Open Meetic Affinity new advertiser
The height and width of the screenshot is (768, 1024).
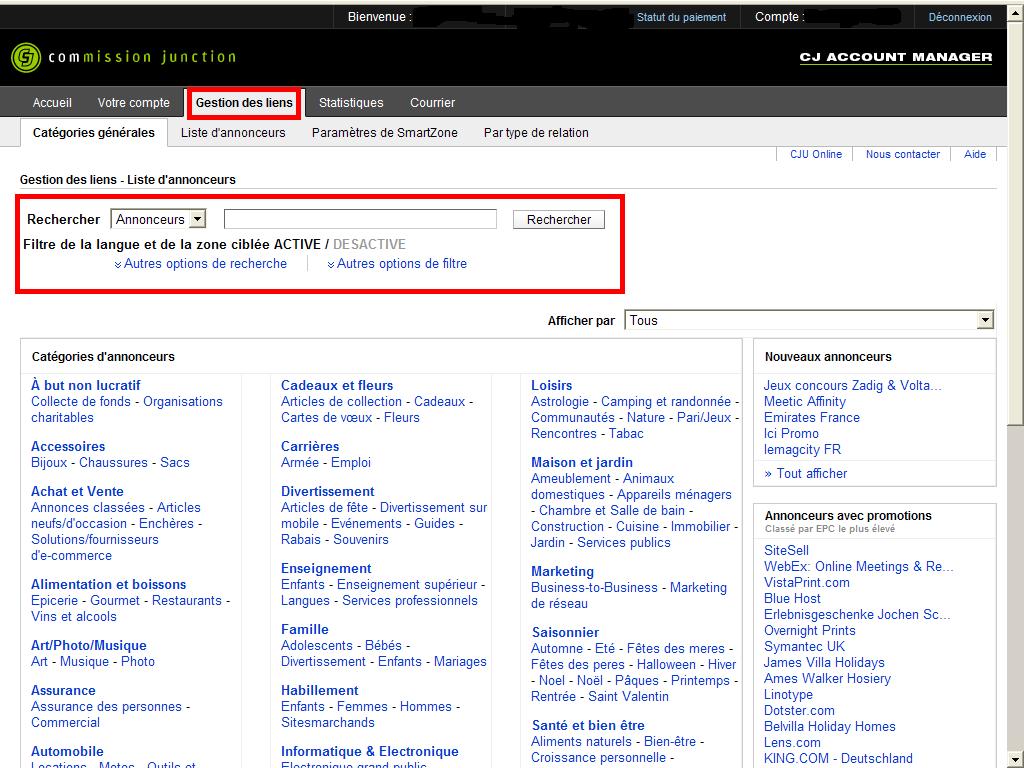click(x=805, y=402)
